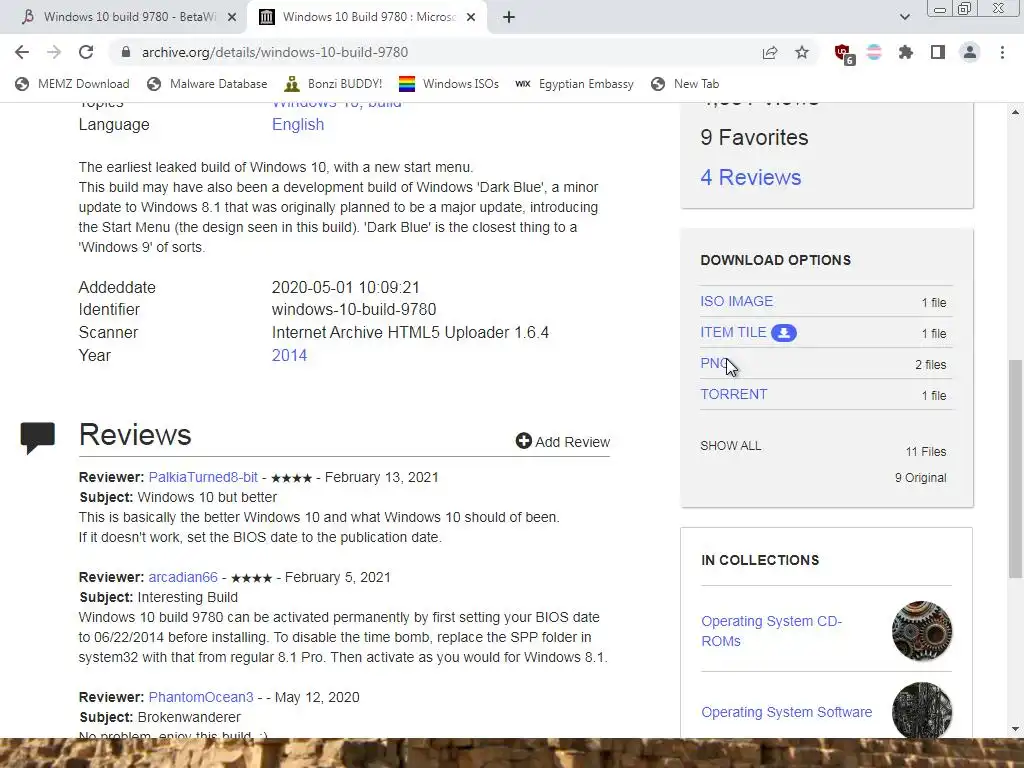
Task: Open Operating System CD-ROMs collection
Action: click(771, 632)
